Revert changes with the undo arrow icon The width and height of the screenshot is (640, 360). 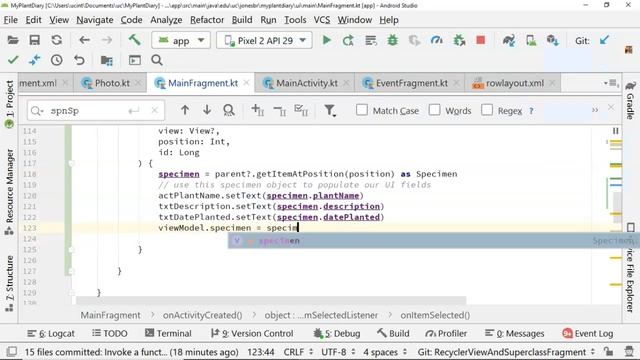click(x=79, y=60)
